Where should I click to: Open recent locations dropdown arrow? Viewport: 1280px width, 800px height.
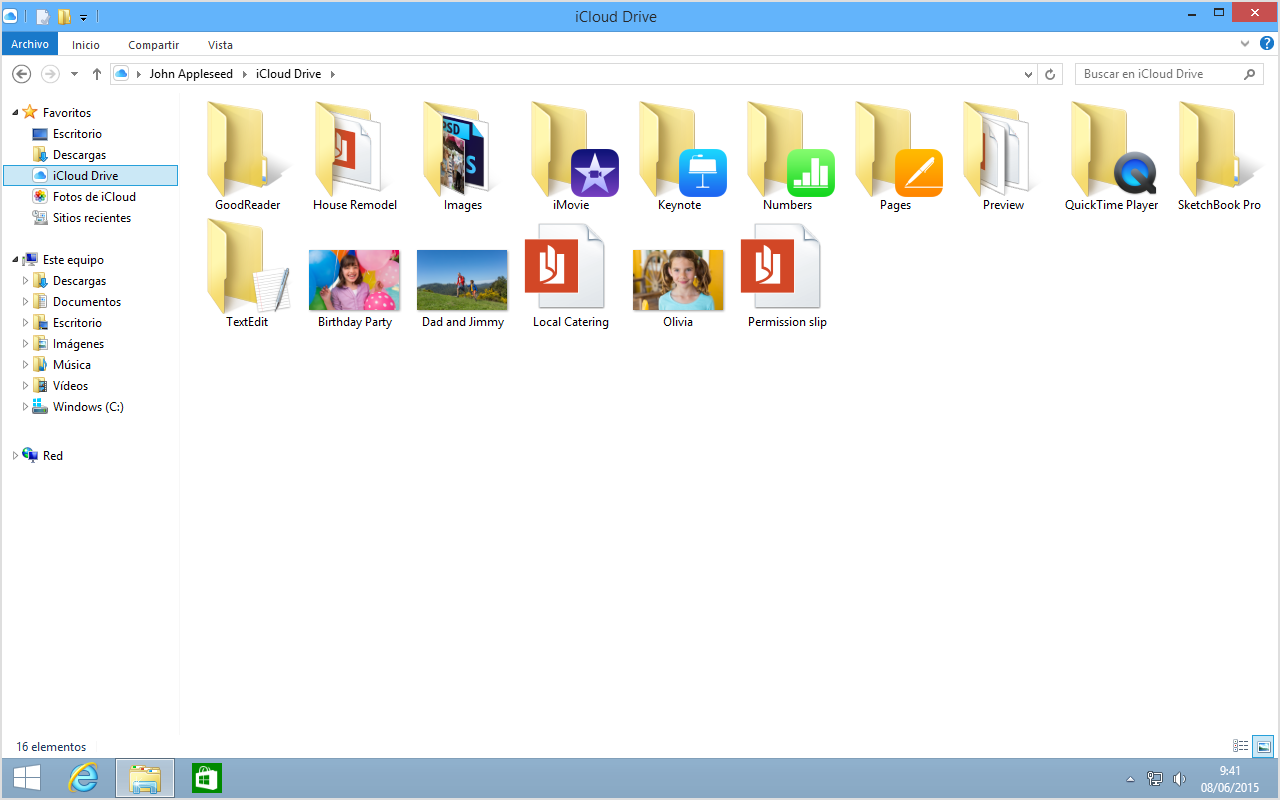click(x=74, y=74)
